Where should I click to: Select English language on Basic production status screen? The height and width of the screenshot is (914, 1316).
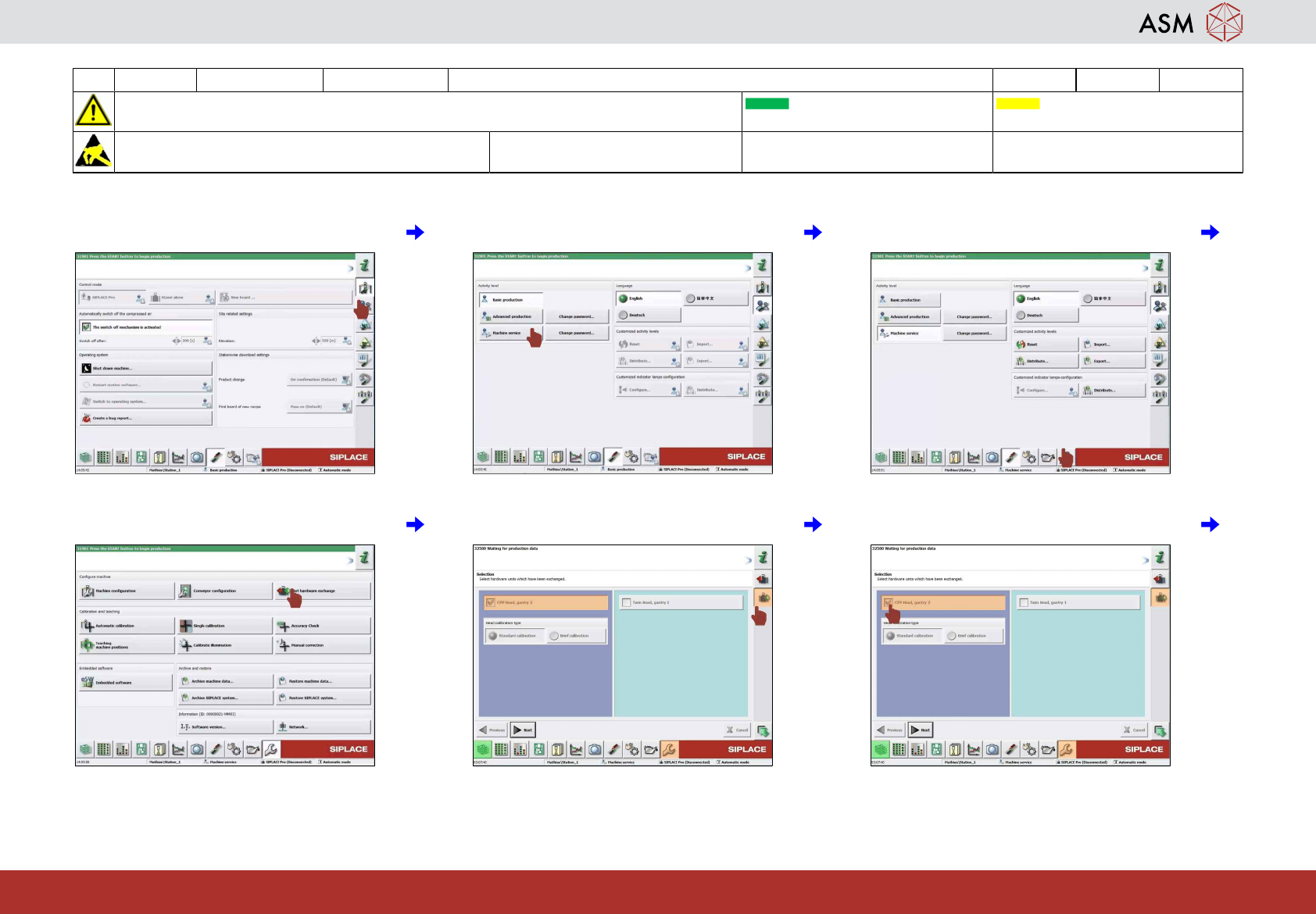click(x=648, y=298)
